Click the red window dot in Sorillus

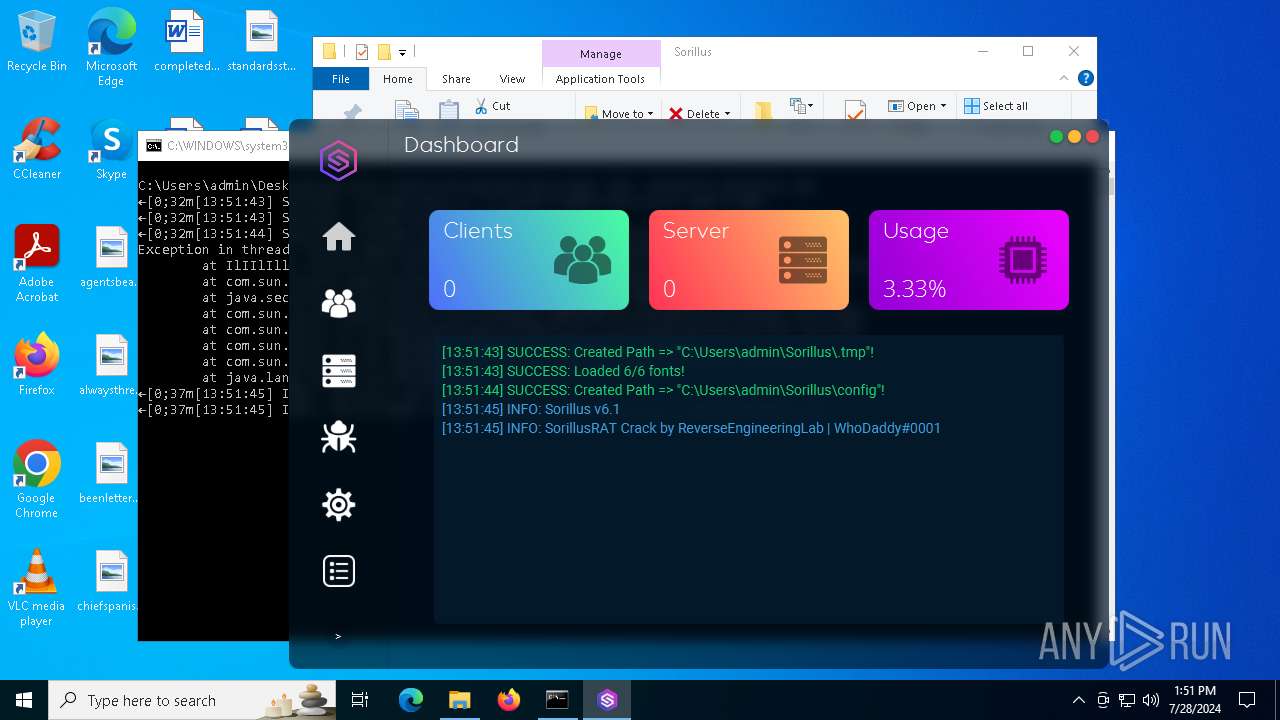pyautogui.click(x=1092, y=137)
